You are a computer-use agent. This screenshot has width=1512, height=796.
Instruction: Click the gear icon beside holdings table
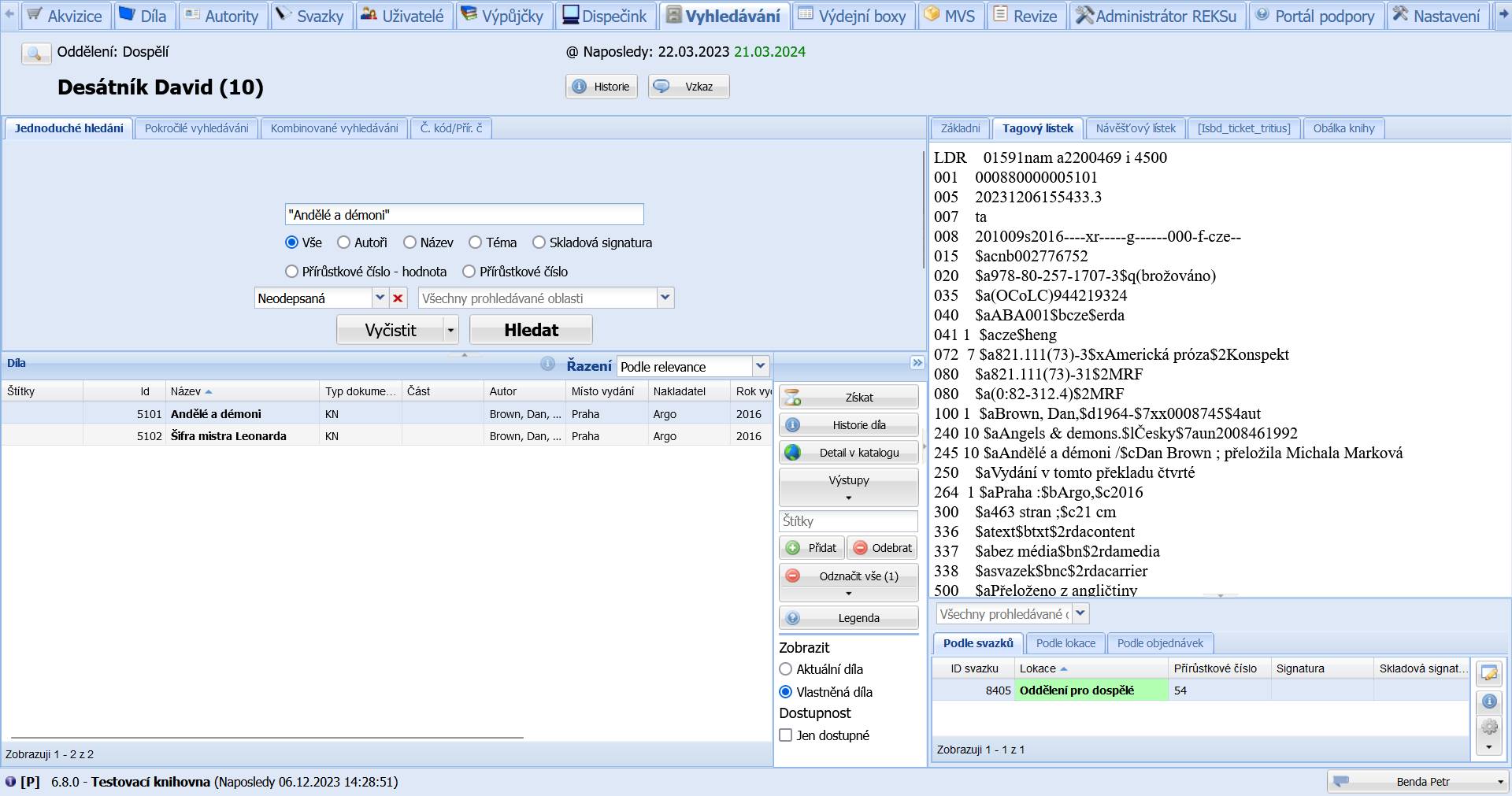[1488, 727]
